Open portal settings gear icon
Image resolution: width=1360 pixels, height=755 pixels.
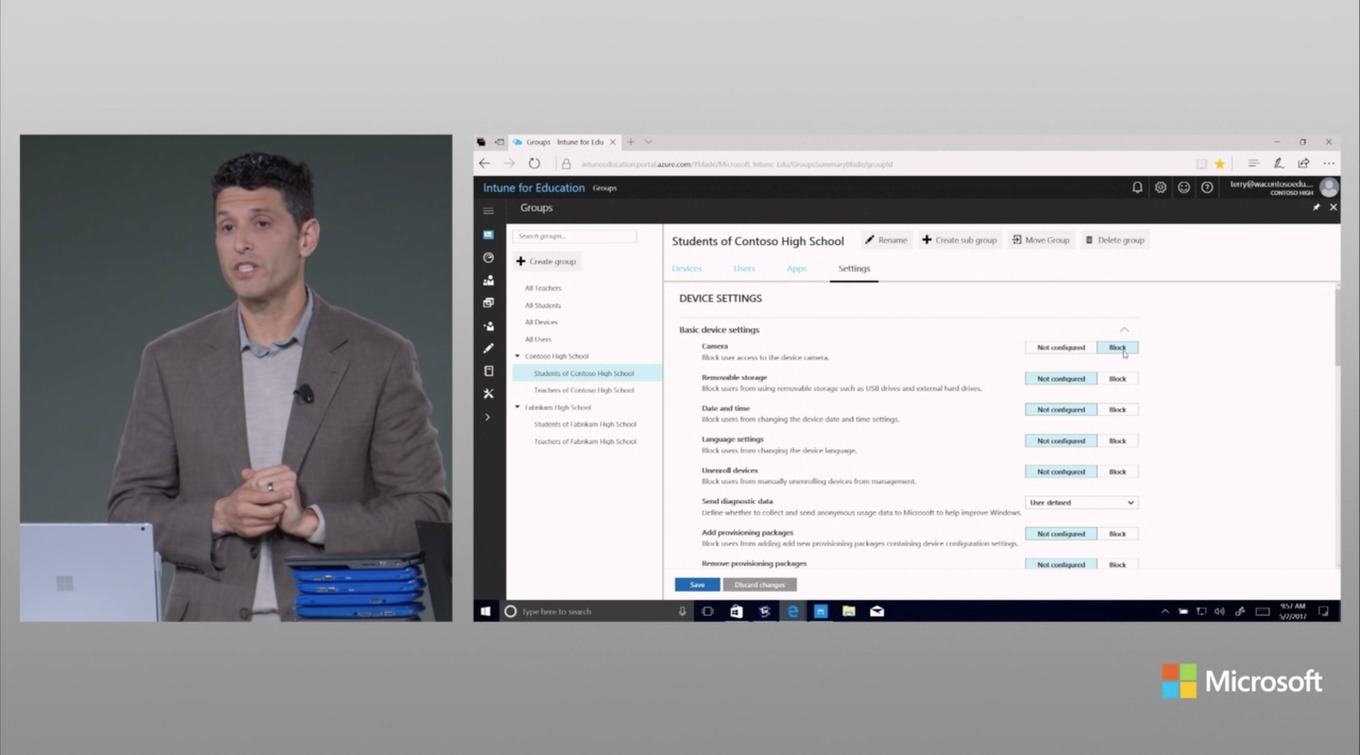tap(1160, 187)
